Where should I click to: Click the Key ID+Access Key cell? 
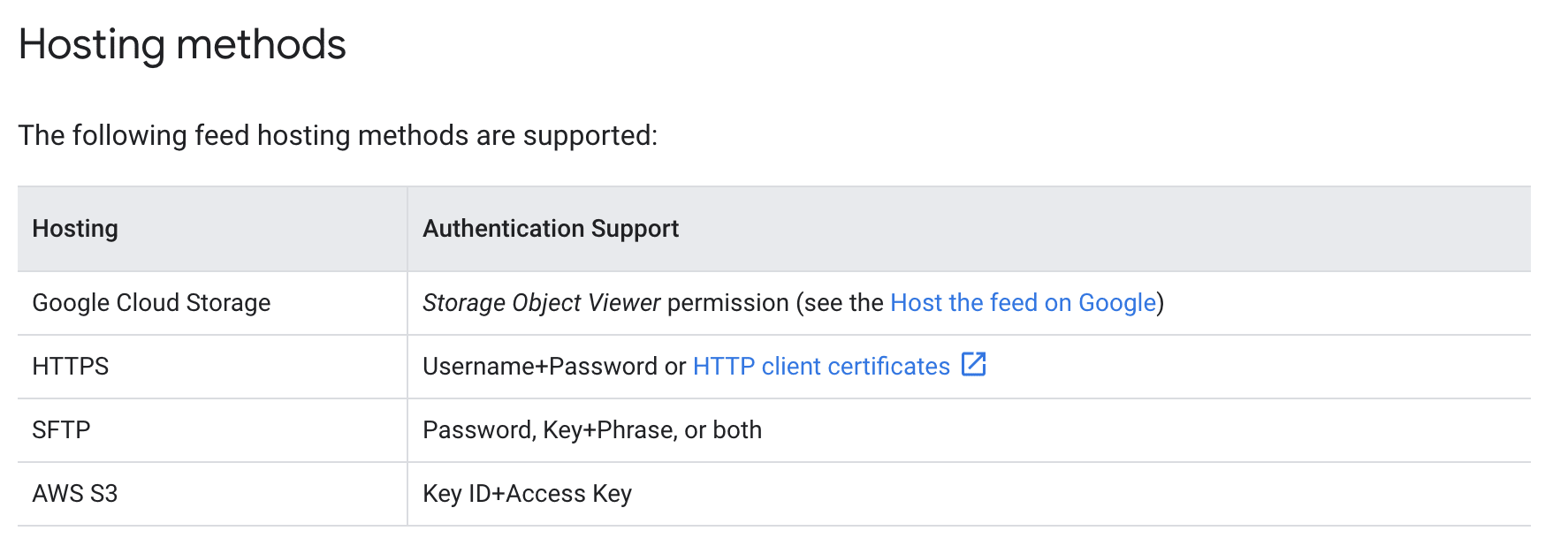[x=970, y=494]
